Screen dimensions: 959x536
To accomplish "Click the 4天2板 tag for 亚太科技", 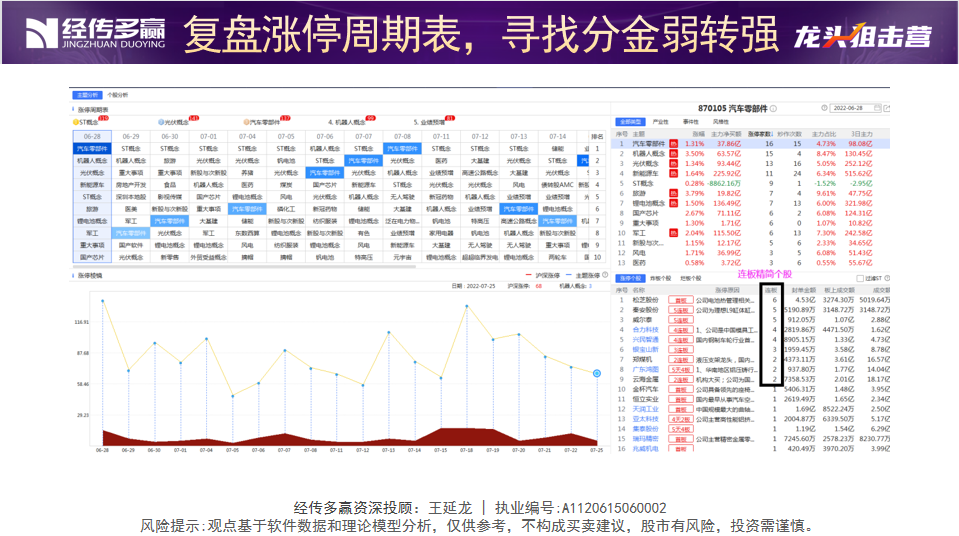I will click(680, 419).
